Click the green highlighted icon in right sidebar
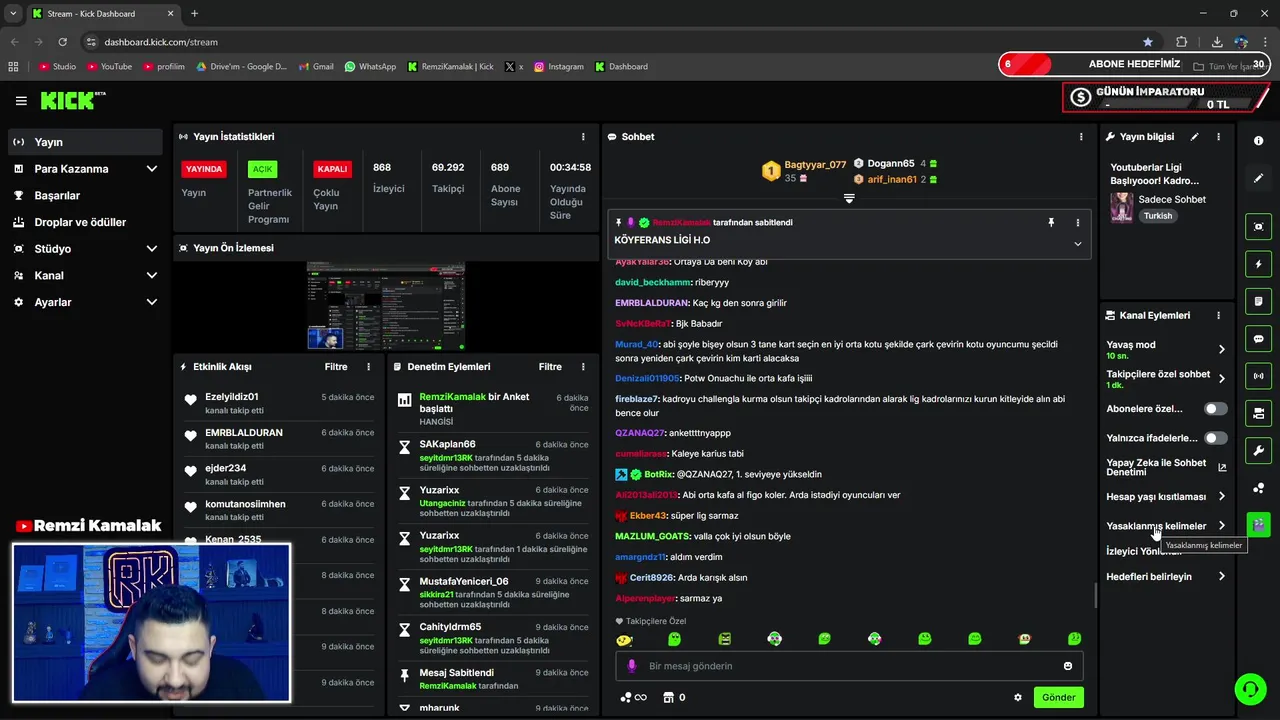The width and height of the screenshot is (1280, 720). 1258,524
